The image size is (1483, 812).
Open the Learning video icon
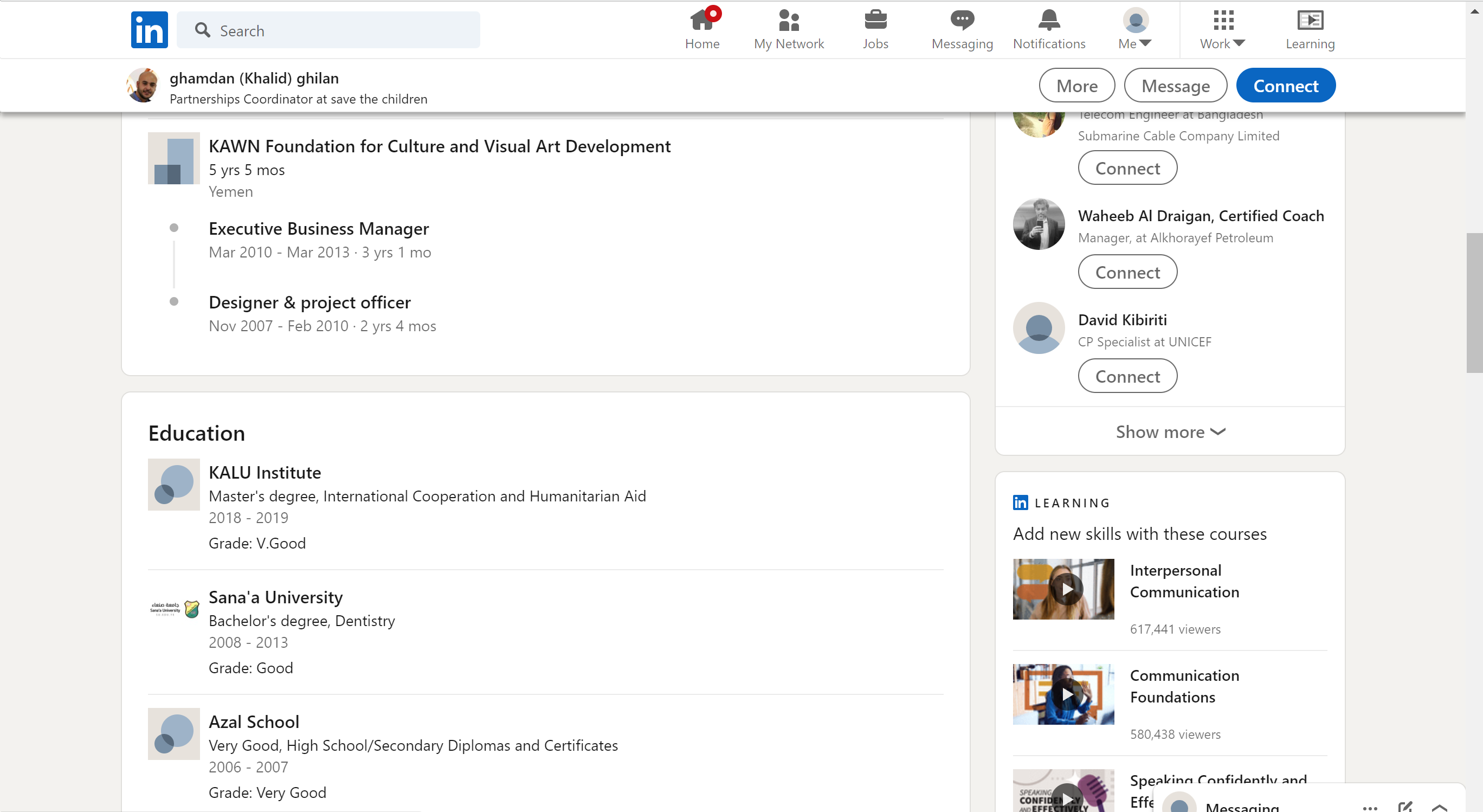tap(1310, 21)
